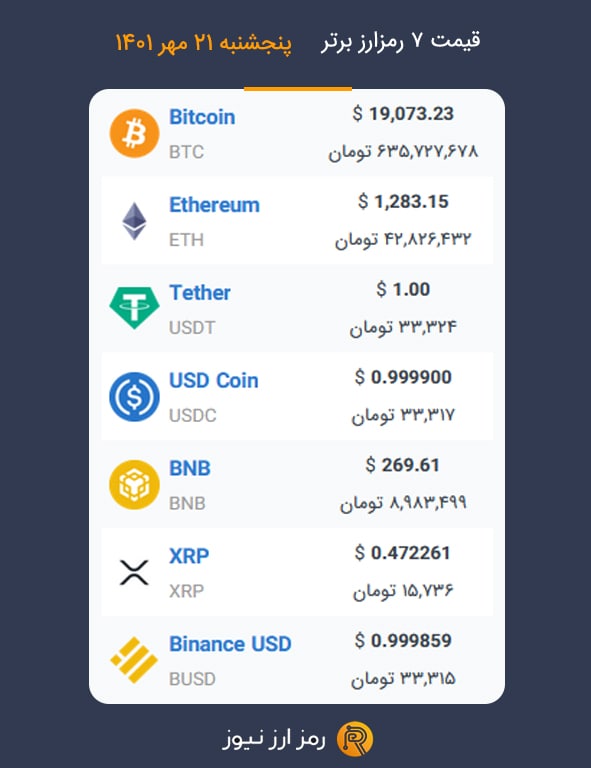
Task: Open the Tether name link
Action: 200,292
